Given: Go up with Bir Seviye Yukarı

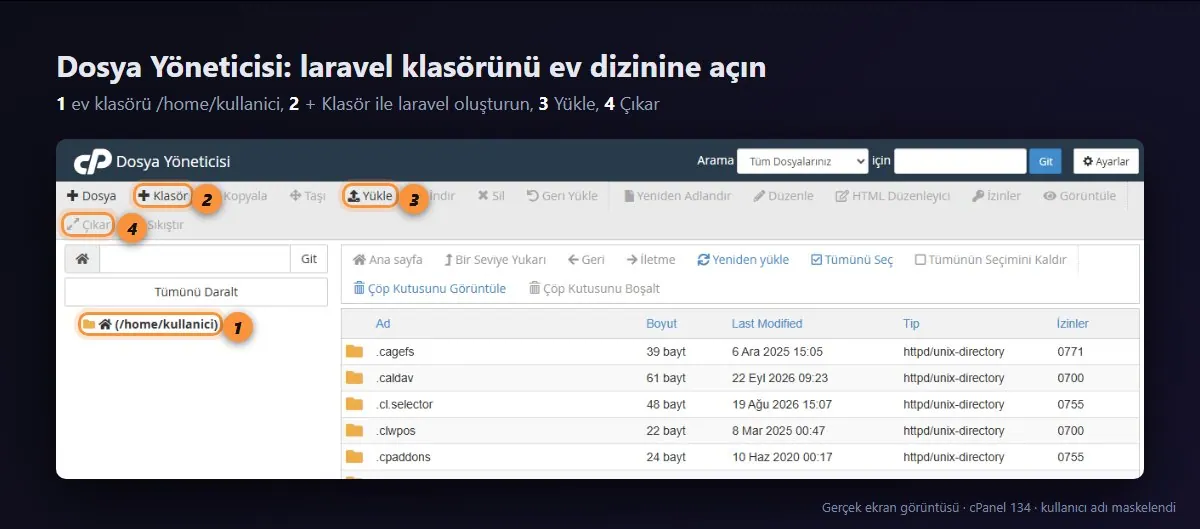Looking at the screenshot, I should coord(495,259).
